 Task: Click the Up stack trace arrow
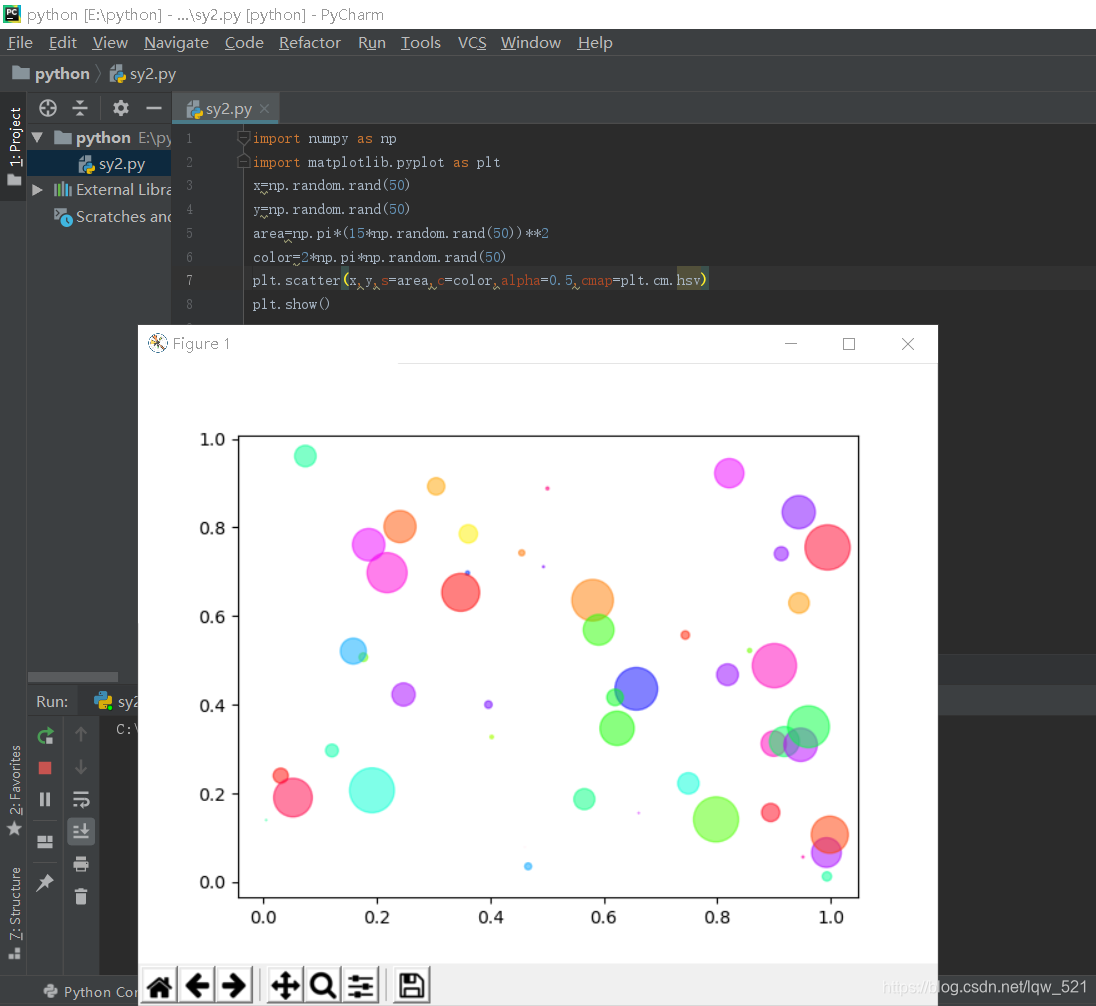[x=81, y=734]
